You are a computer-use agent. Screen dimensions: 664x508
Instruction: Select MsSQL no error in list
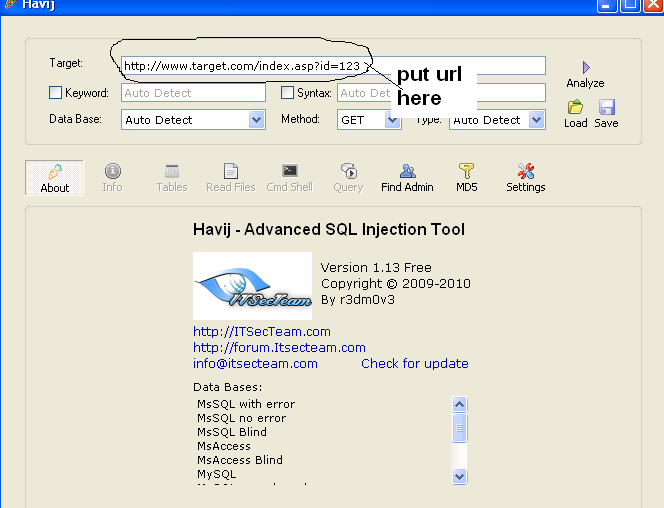pos(241,418)
